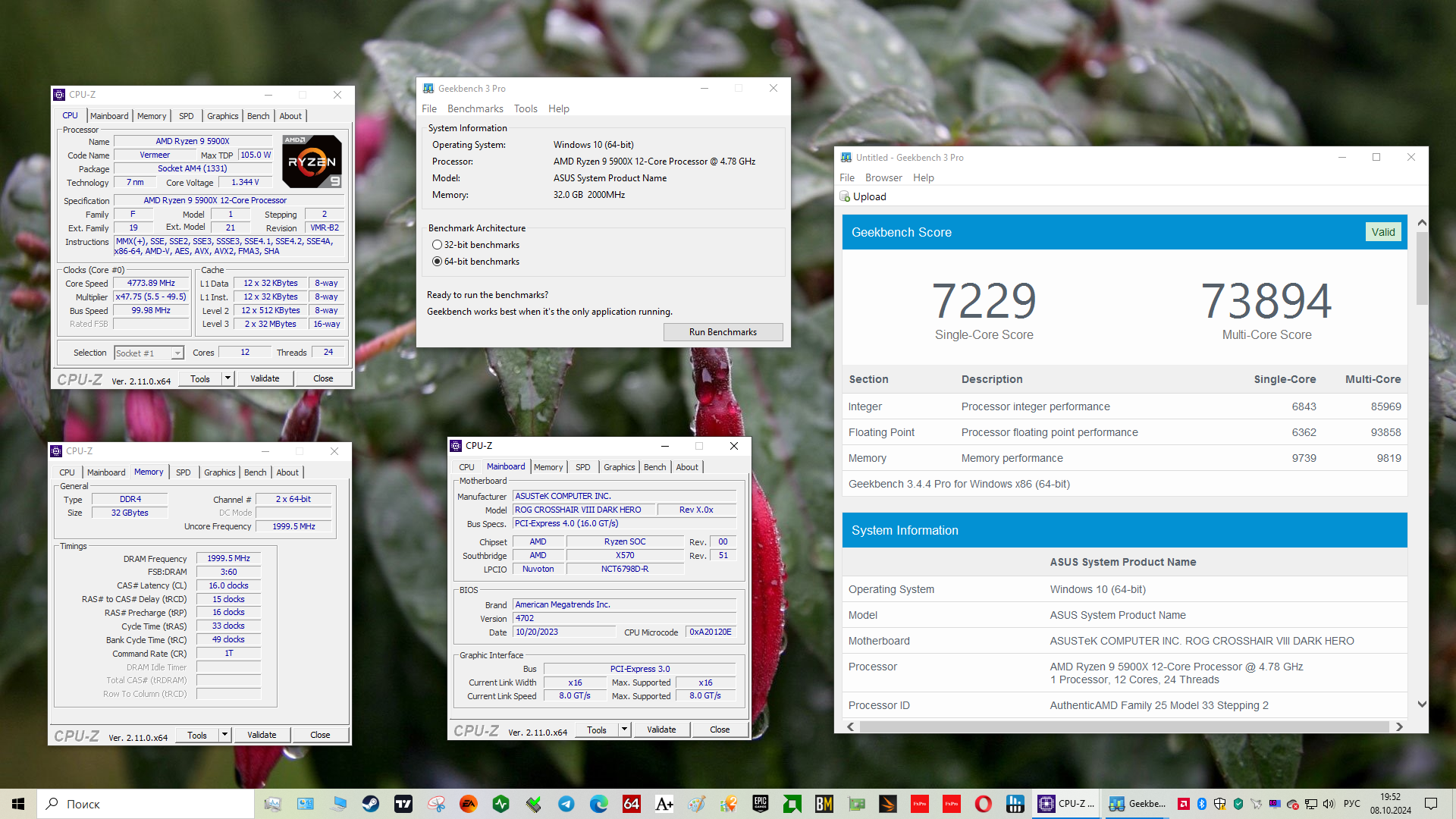Expand Tools arrow in CPU tab window
Image resolution: width=1456 pixels, height=819 pixels.
coord(227,378)
